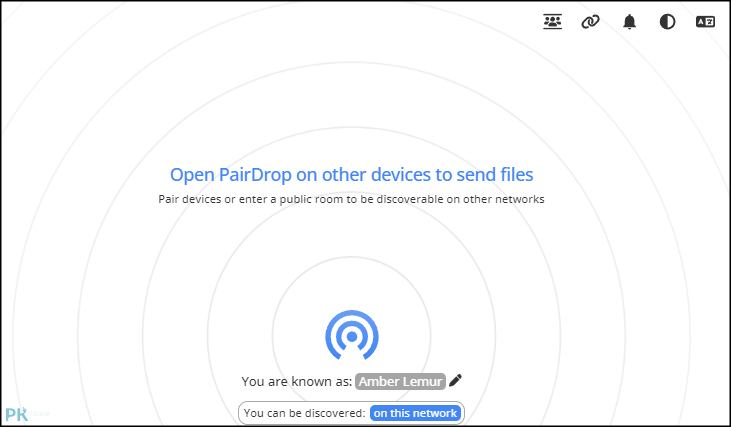
Task: Click "Open PairDrop on other devices" heading
Action: pyautogui.click(x=352, y=174)
